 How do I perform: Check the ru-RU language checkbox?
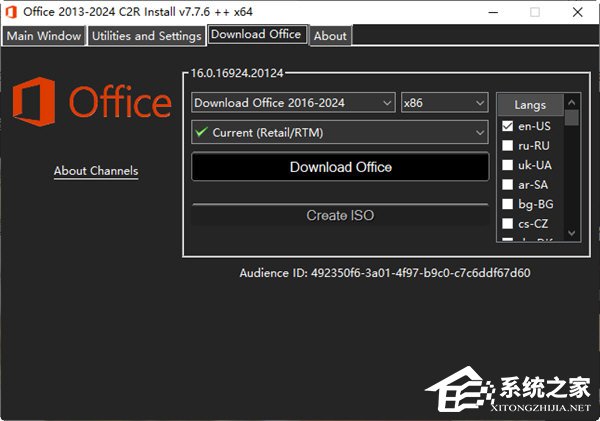tap(507, 145)
